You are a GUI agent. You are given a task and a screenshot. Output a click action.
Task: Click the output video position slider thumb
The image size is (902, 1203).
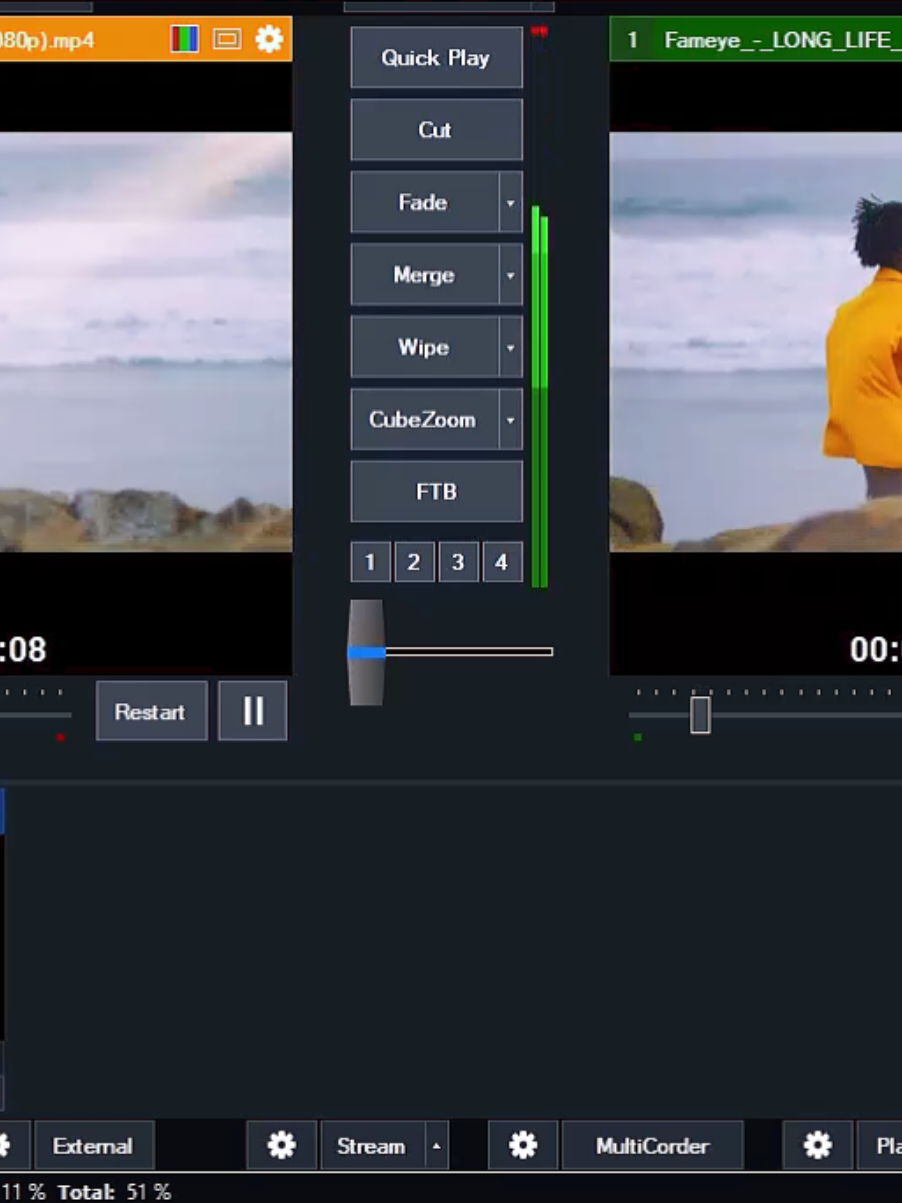(x=700, y=715)
